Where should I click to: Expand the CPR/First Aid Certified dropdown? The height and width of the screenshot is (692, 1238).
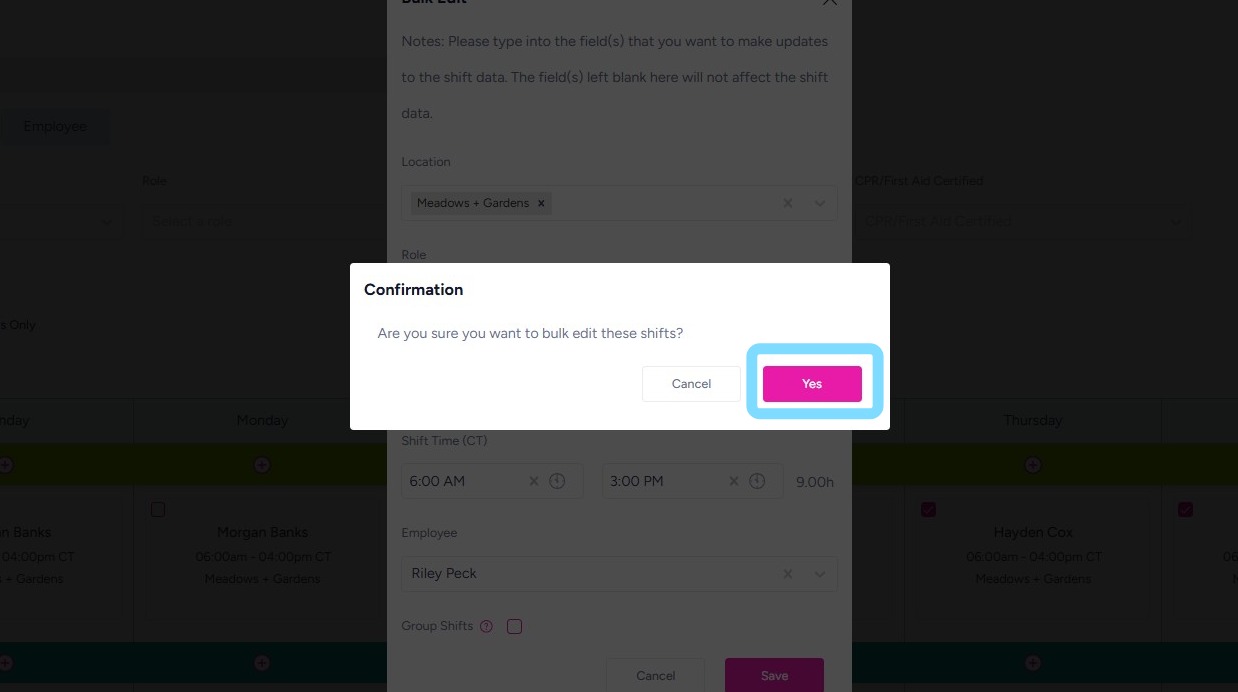pos(1176,221)
